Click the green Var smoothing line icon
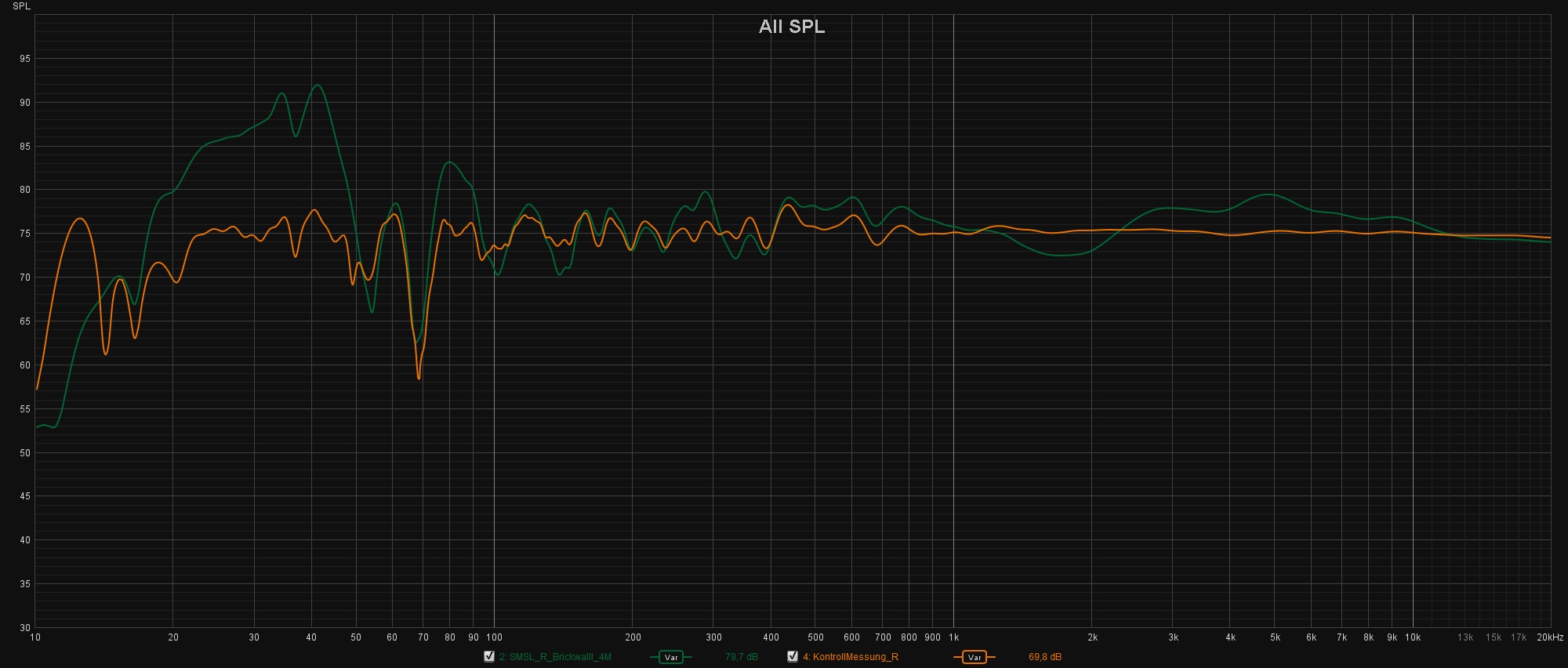The height and width of the screenshot is (668, 1568). click(671, 657)
